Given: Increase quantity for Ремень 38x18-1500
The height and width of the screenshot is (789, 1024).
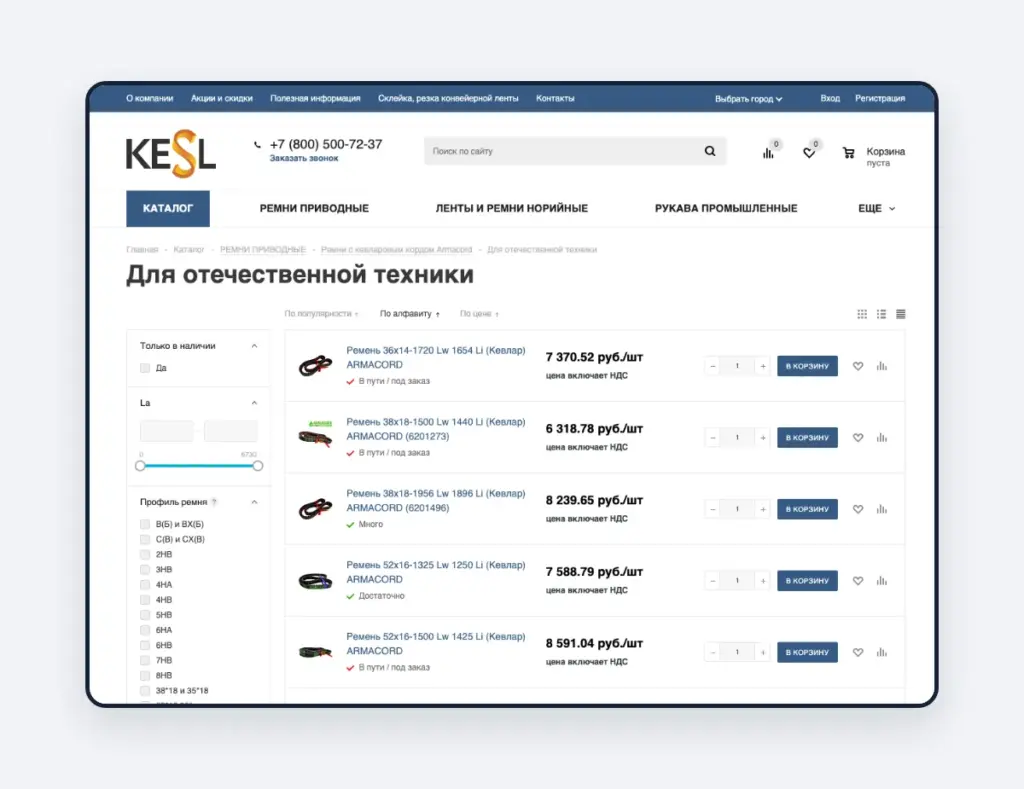Looking at the screenshot, I should [763, 438].
